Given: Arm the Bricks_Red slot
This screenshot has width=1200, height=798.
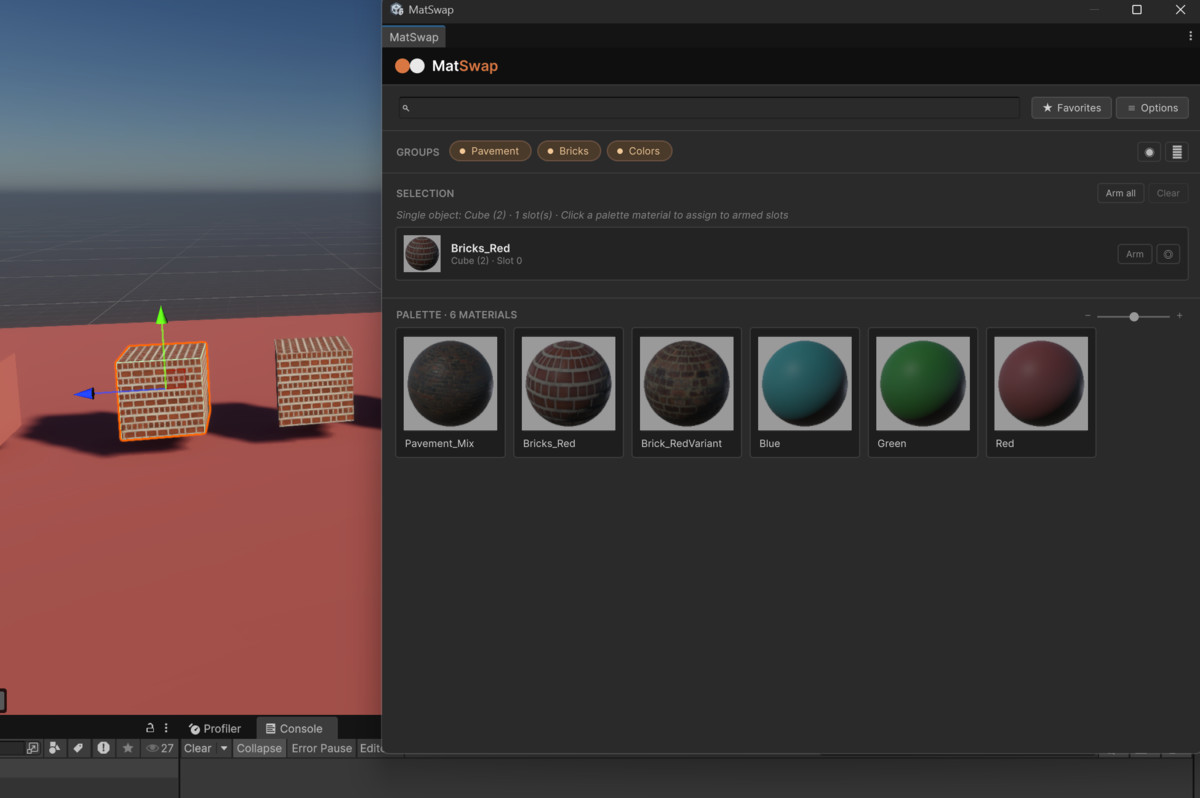Looking at the screenshot, I should pos(1135,254).
